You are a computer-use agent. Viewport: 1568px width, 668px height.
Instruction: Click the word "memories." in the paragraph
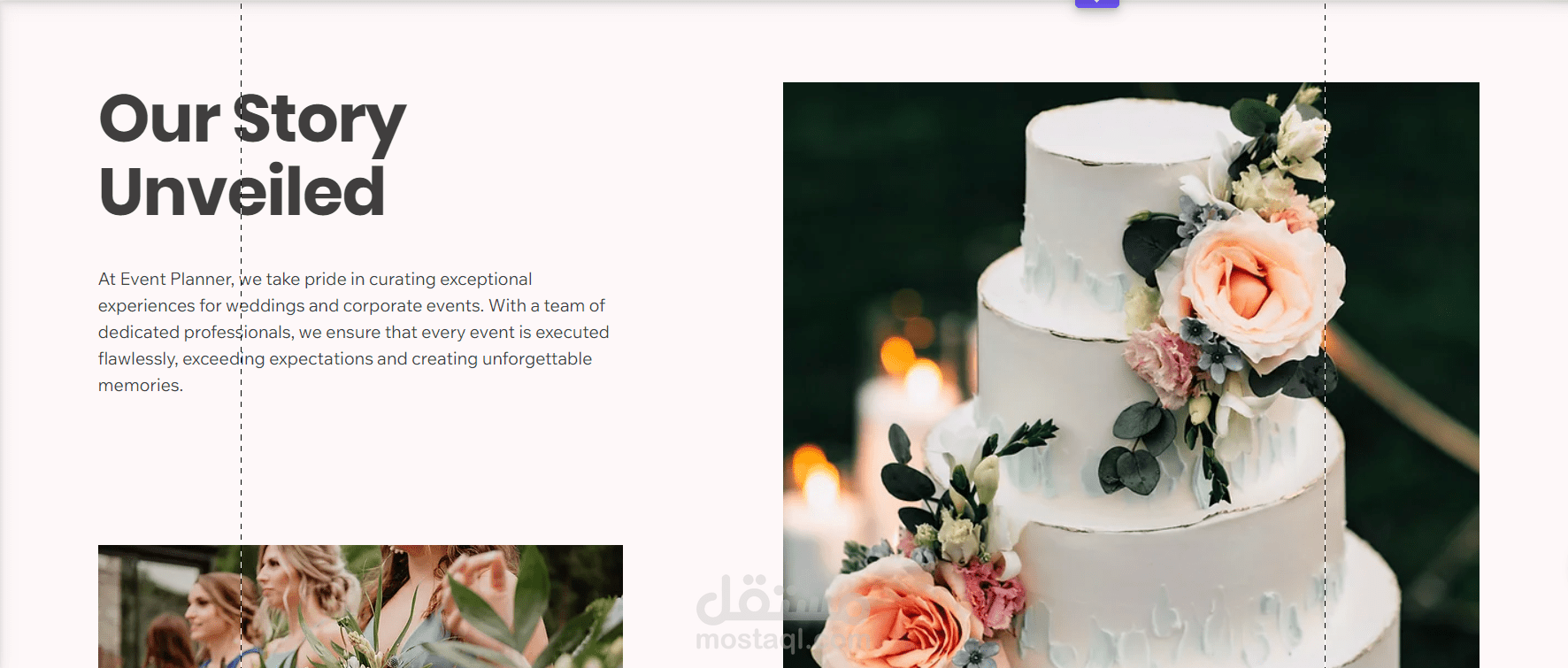tap(140, 386)
